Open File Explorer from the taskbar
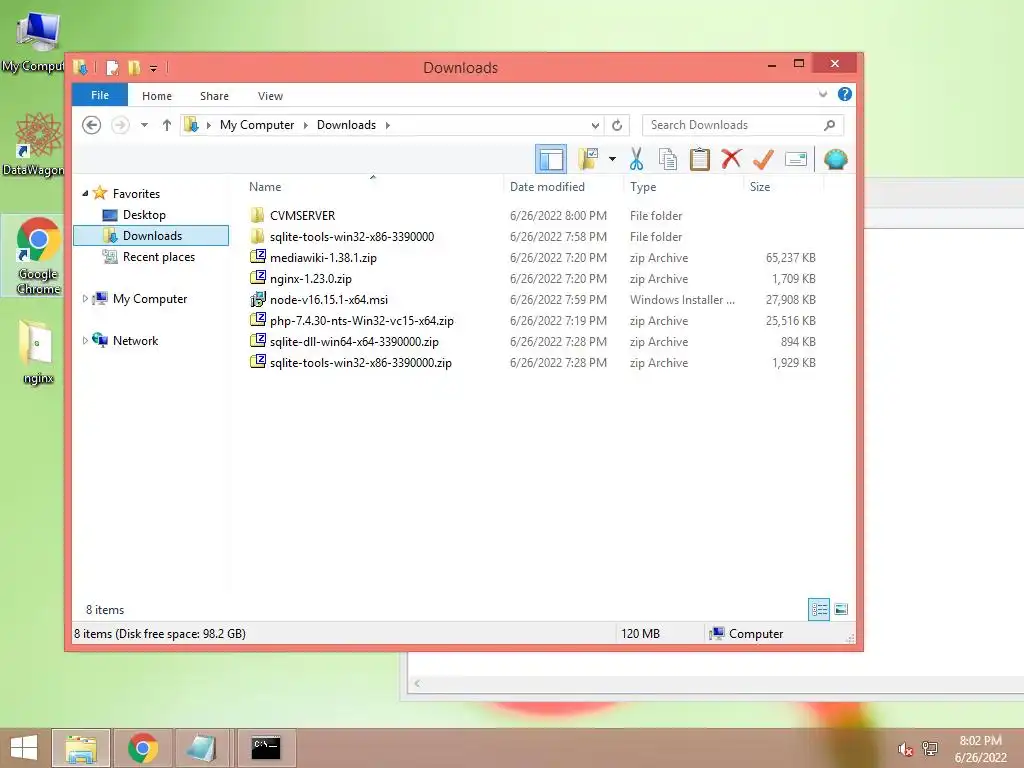Viewport: 1024px width, 768px height. pos(81,748)
